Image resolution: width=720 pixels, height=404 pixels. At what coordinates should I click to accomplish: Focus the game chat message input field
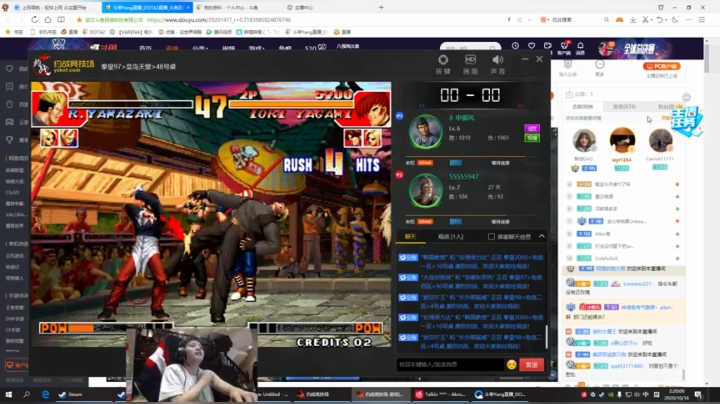pos(450,365)
